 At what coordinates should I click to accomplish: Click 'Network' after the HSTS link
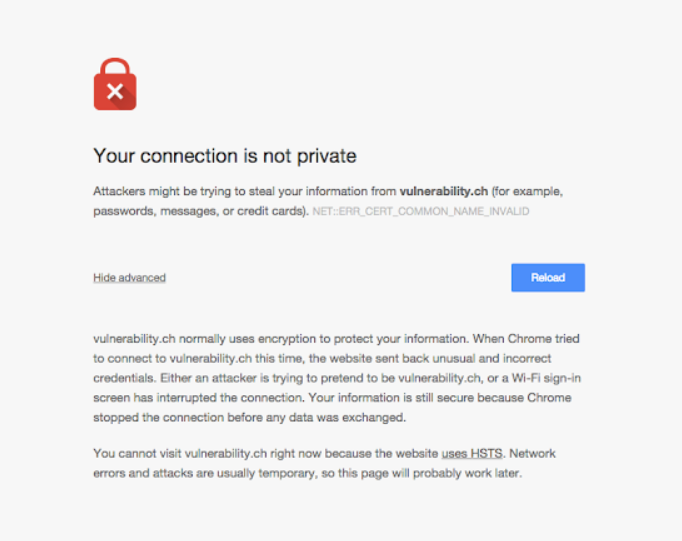(538, 454)
